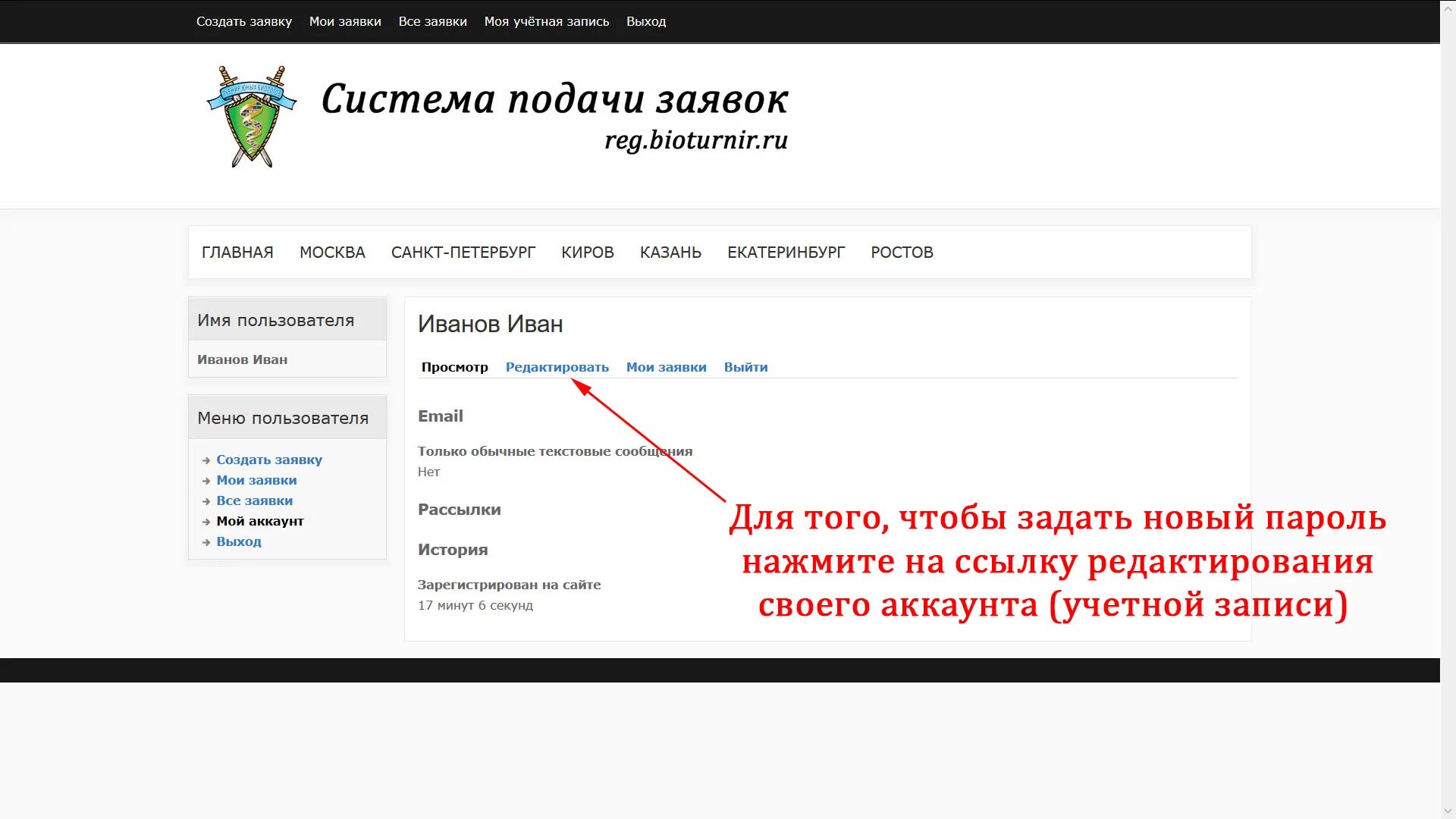This screenshot has height=819, width=1456.
Task: Click Выход in top navigation bar
Action: (645, 21)
